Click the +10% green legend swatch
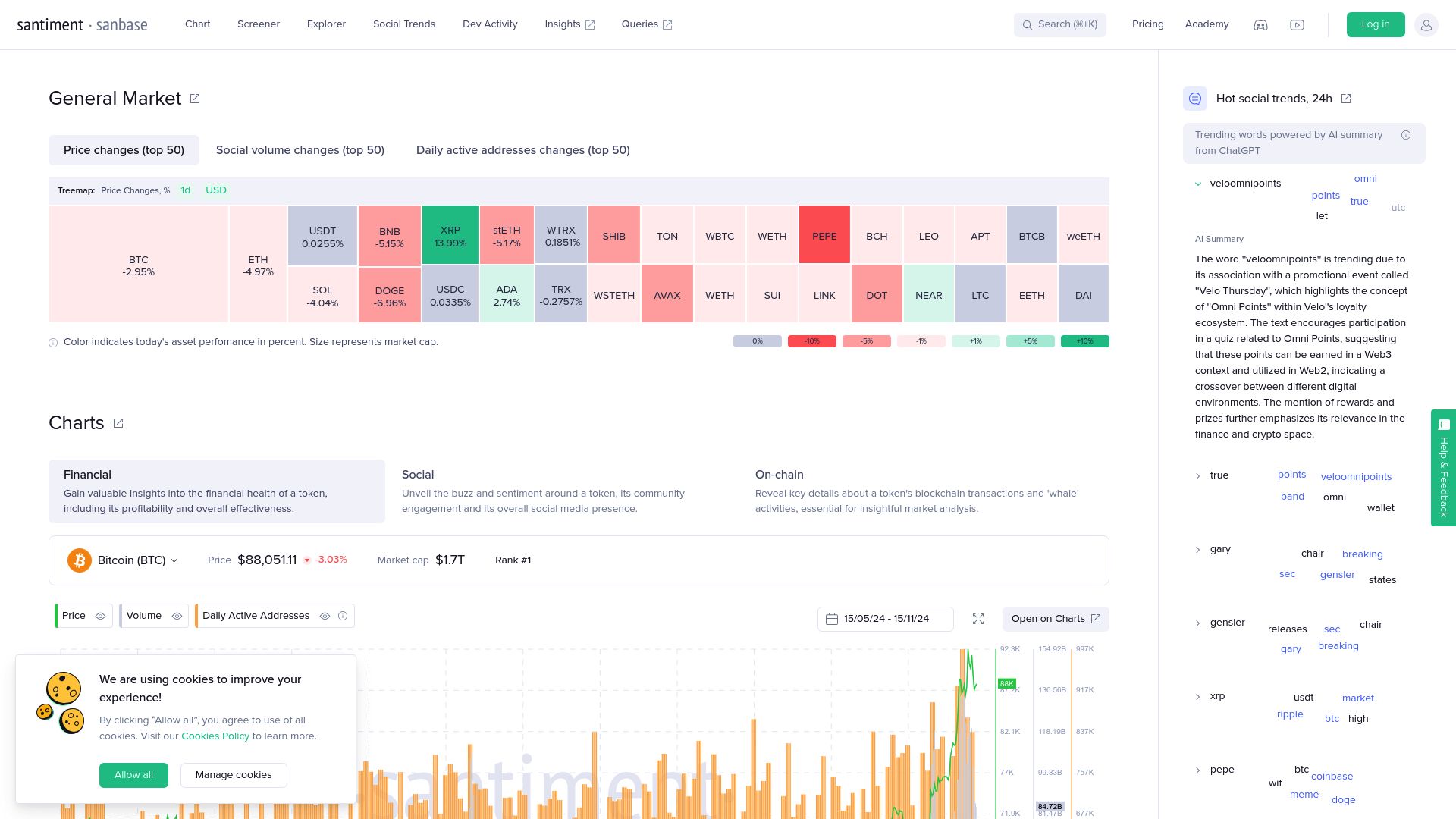The height and width of the screenshot is (819, 1456). coord(1085,341)
